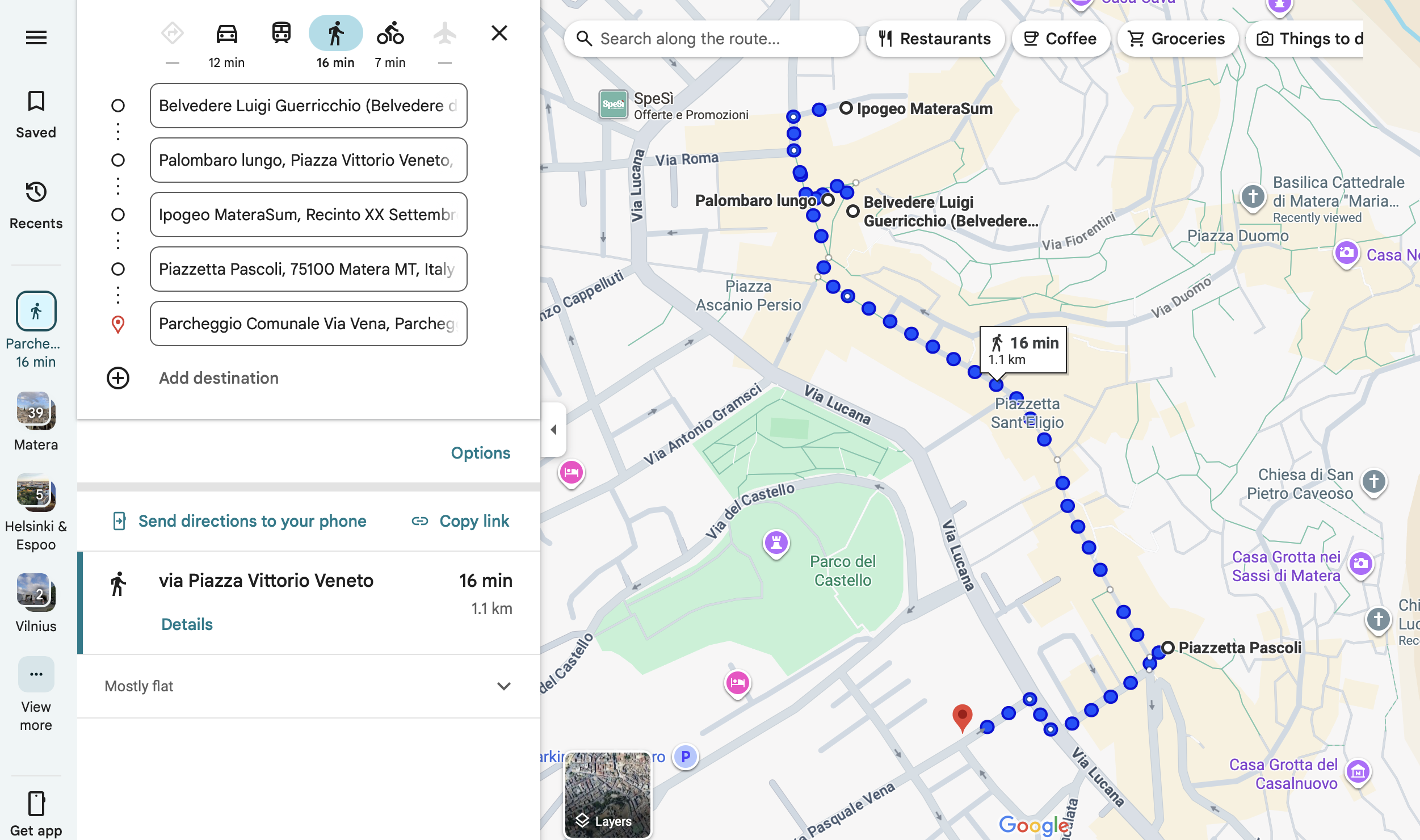This screenshot has height=840, width=1420.
Task: Collapse the side panel arrow
Action: (553, 430)
